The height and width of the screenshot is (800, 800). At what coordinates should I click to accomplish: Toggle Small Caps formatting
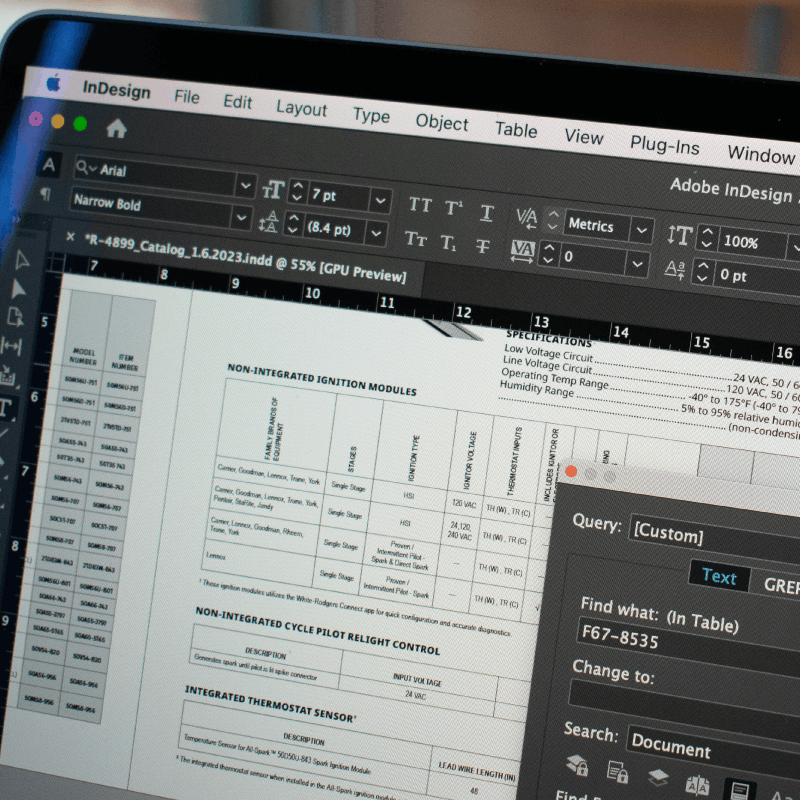415,238
